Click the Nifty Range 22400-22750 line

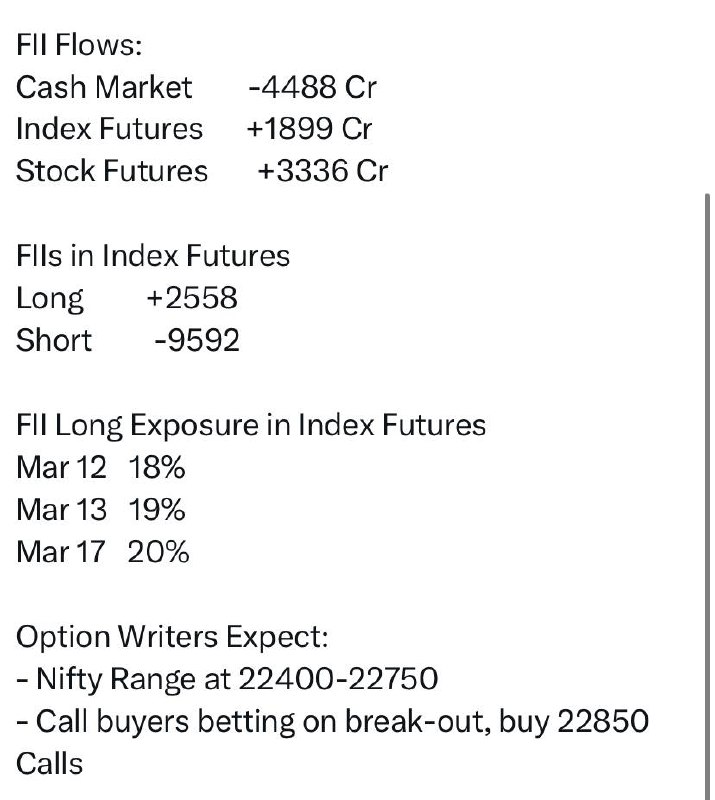click(x=227, y=680)
